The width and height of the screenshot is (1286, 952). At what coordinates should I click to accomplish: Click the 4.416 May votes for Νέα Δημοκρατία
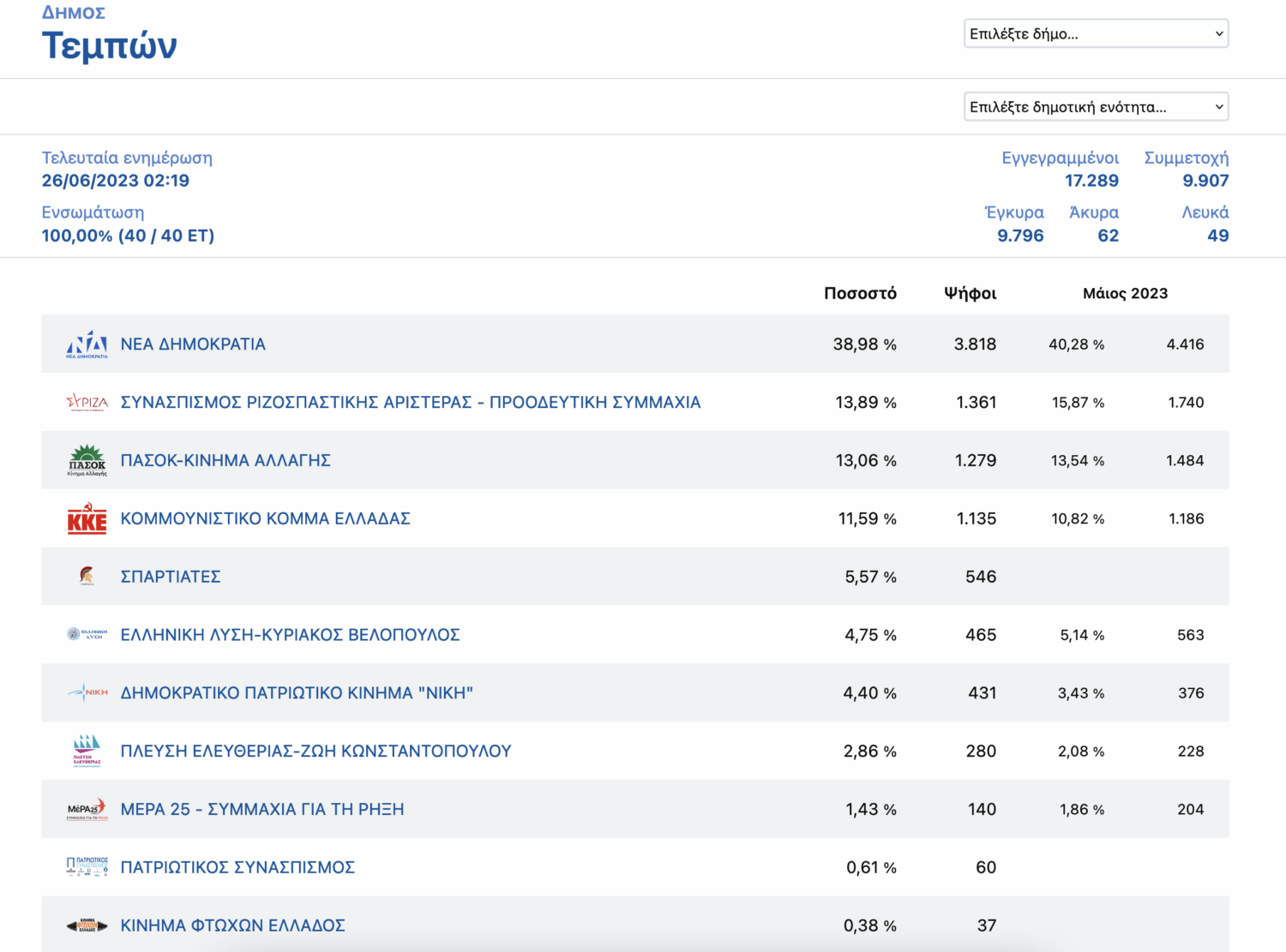1186,344
